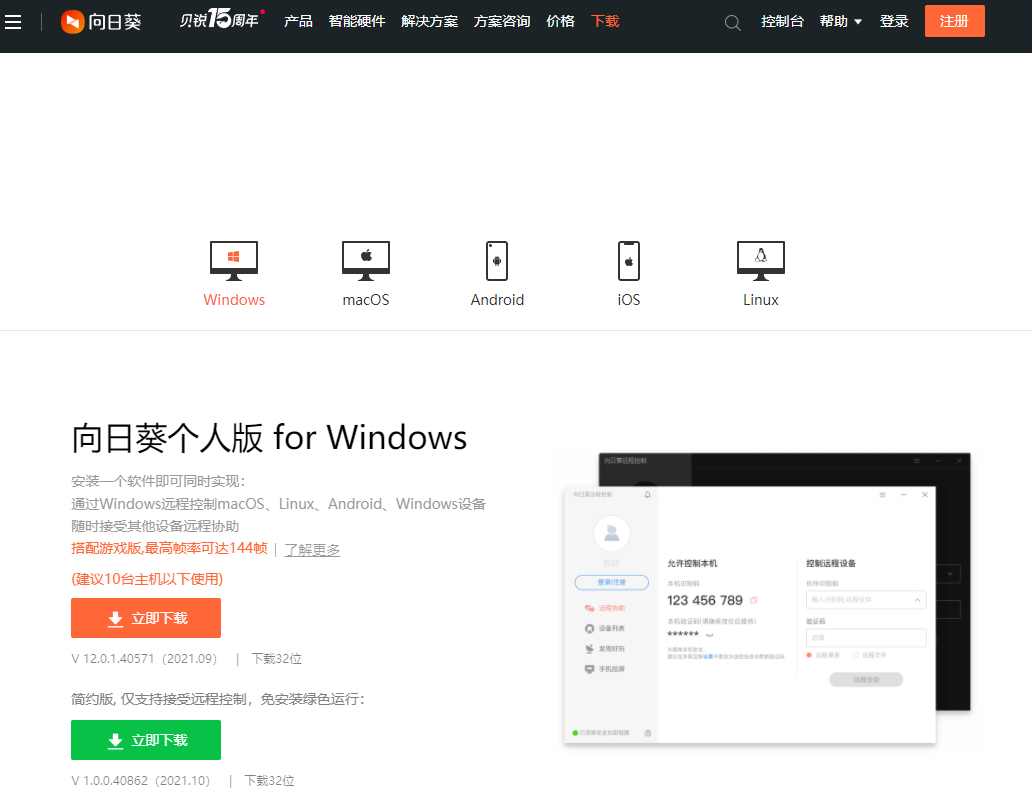Image resolution: width=1032 pixels, height=802 pixels.
Task: Switch to the Android tab label
Action: [497, 300]
